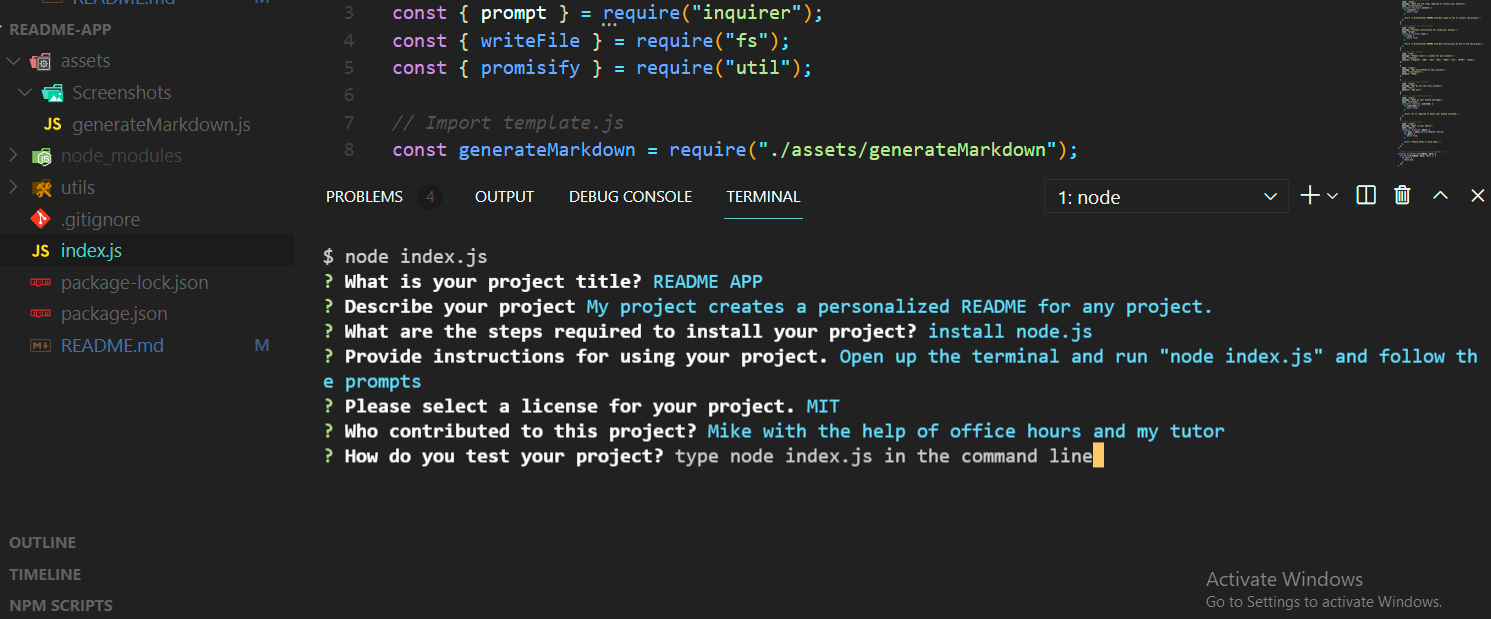
Task: Click "Go to Settings to activate Windows" text
Action: (1324, 602)
